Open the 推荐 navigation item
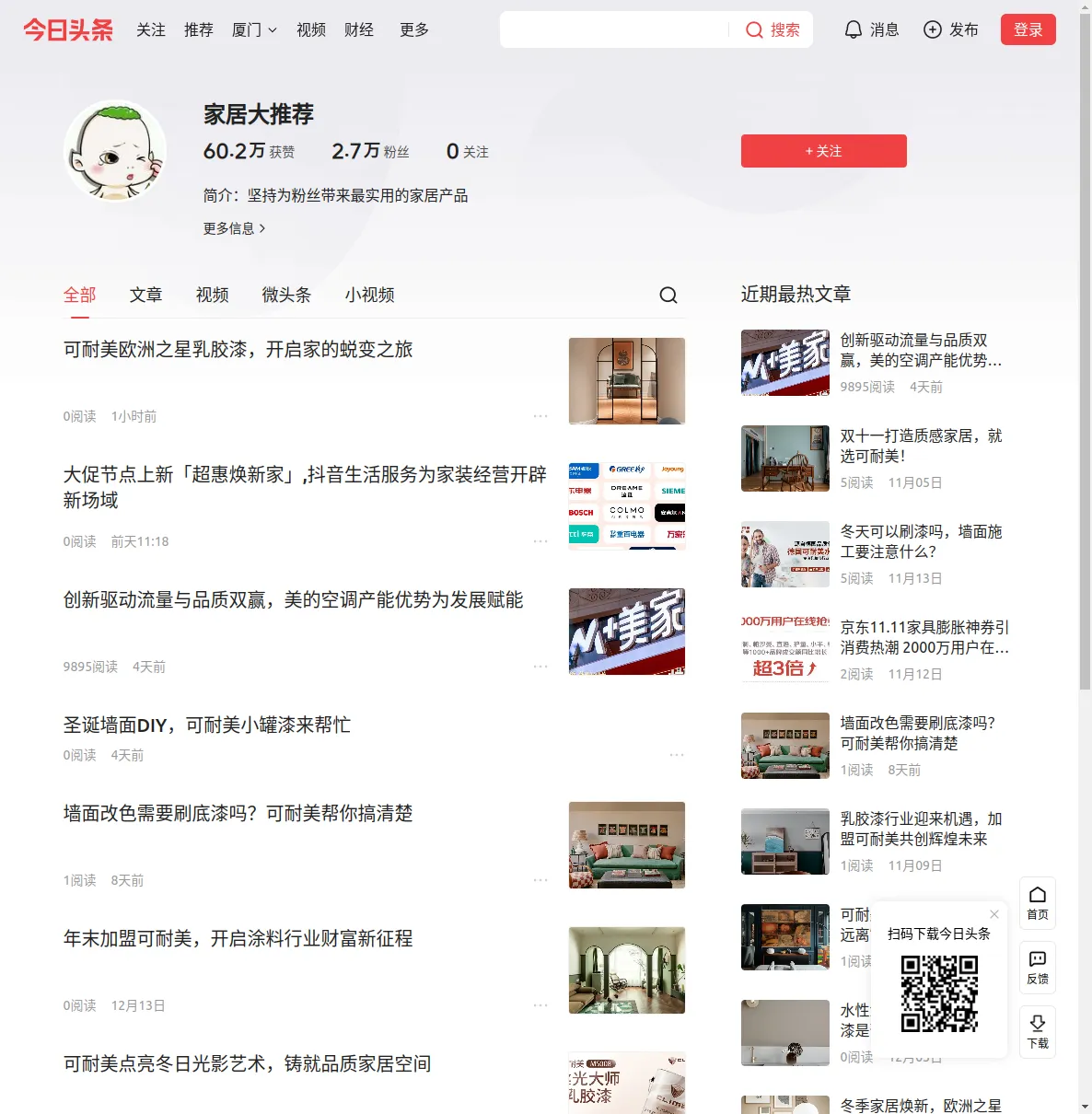 [199, 29]
